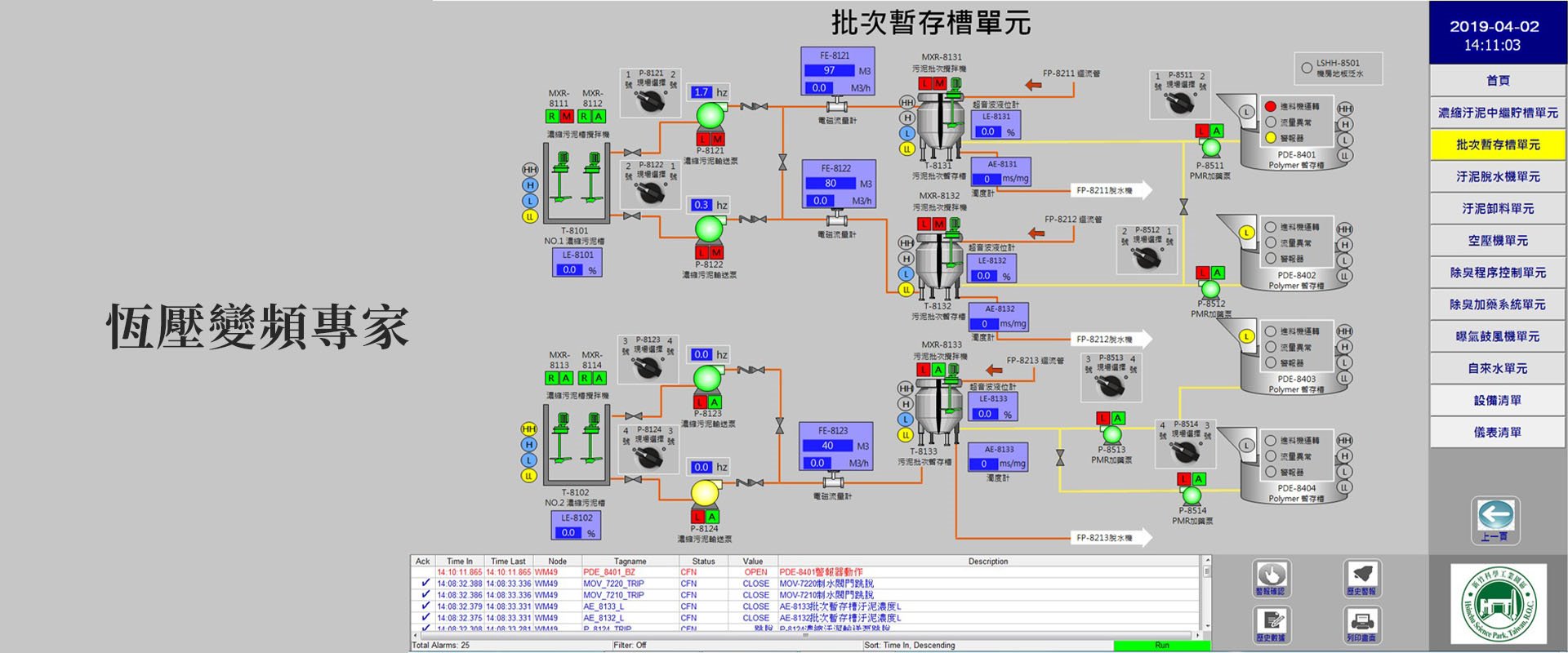Click the LE-8101 level value display

tap(569, 270)
